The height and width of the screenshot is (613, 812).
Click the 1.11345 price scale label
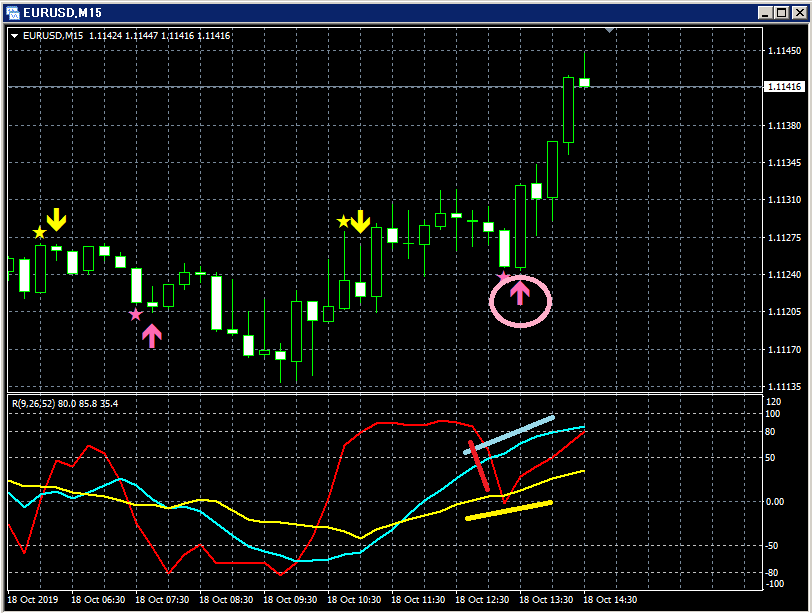[785, 163]
